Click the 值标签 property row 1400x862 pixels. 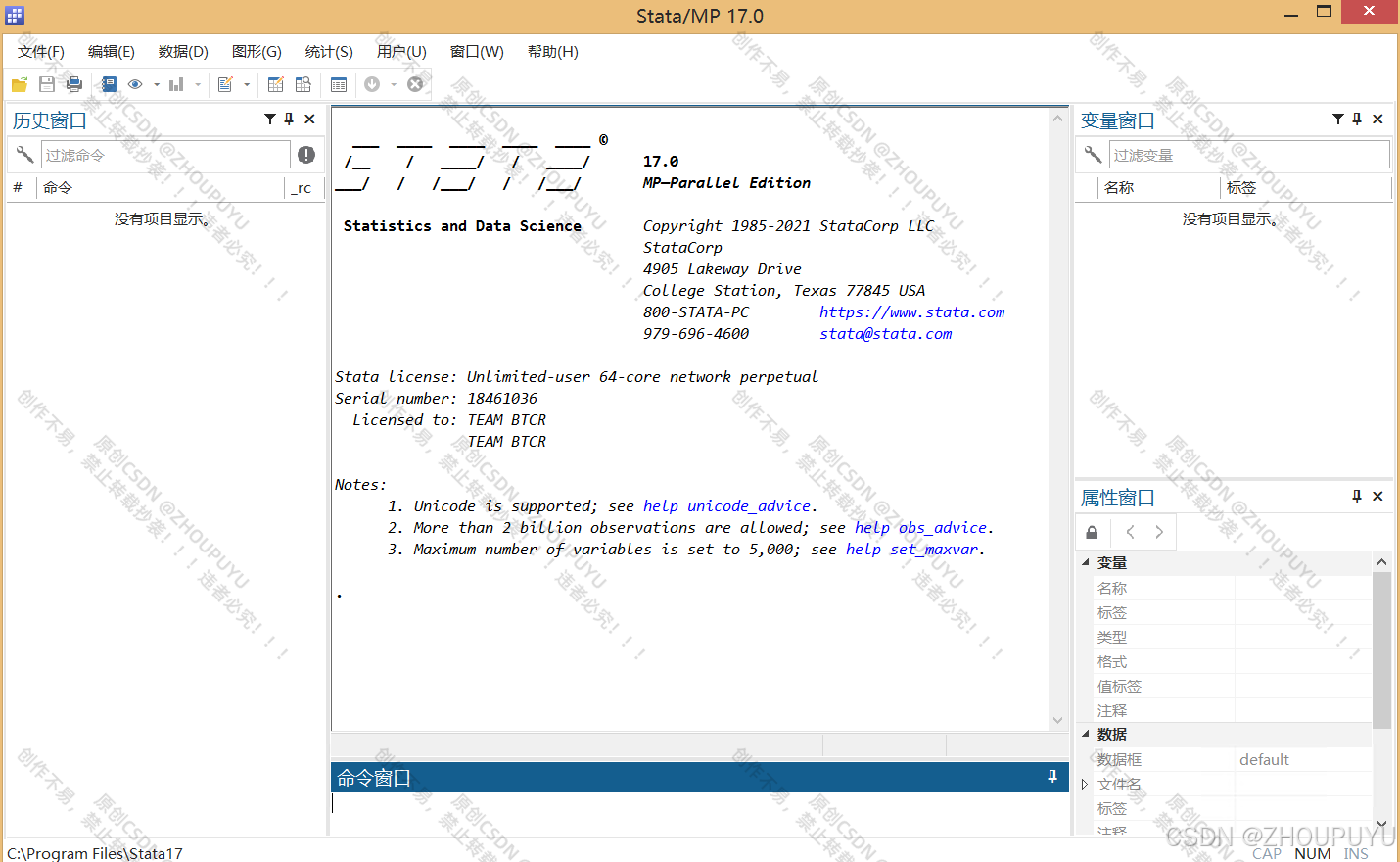(1232, 686)
